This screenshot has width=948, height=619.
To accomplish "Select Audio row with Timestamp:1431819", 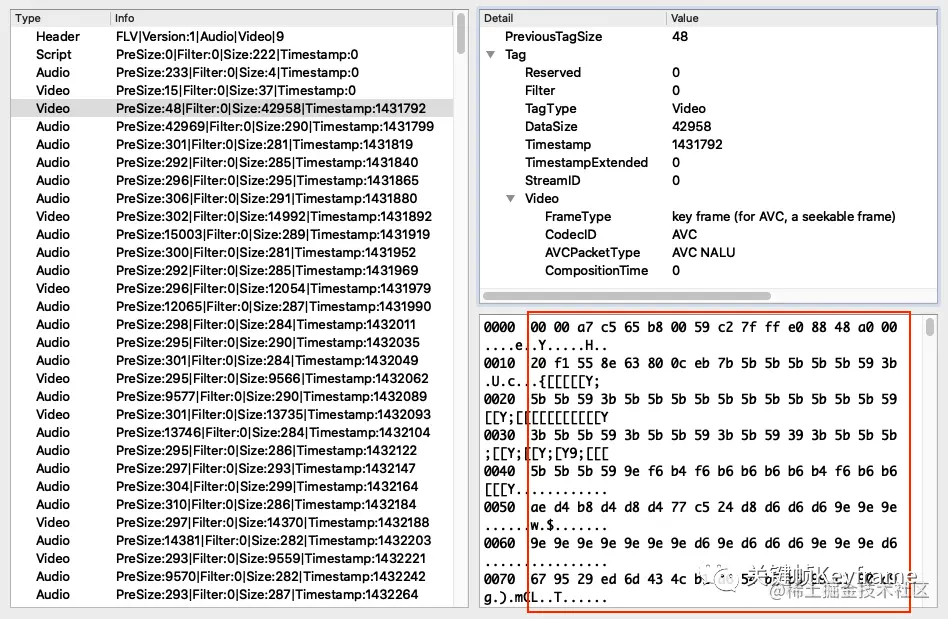I will point(232,144).
